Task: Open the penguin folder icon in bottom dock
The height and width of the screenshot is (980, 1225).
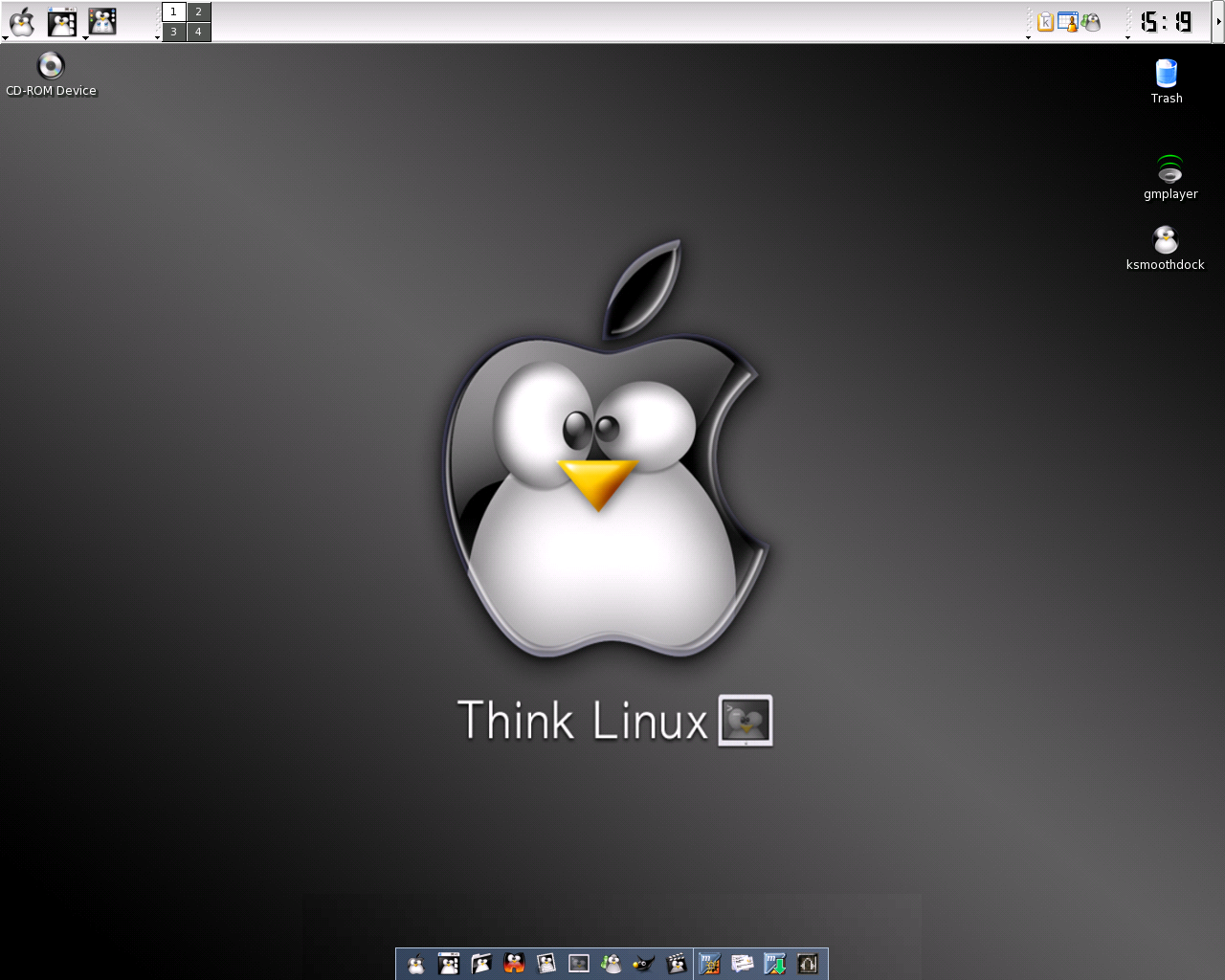Action: 481,964
